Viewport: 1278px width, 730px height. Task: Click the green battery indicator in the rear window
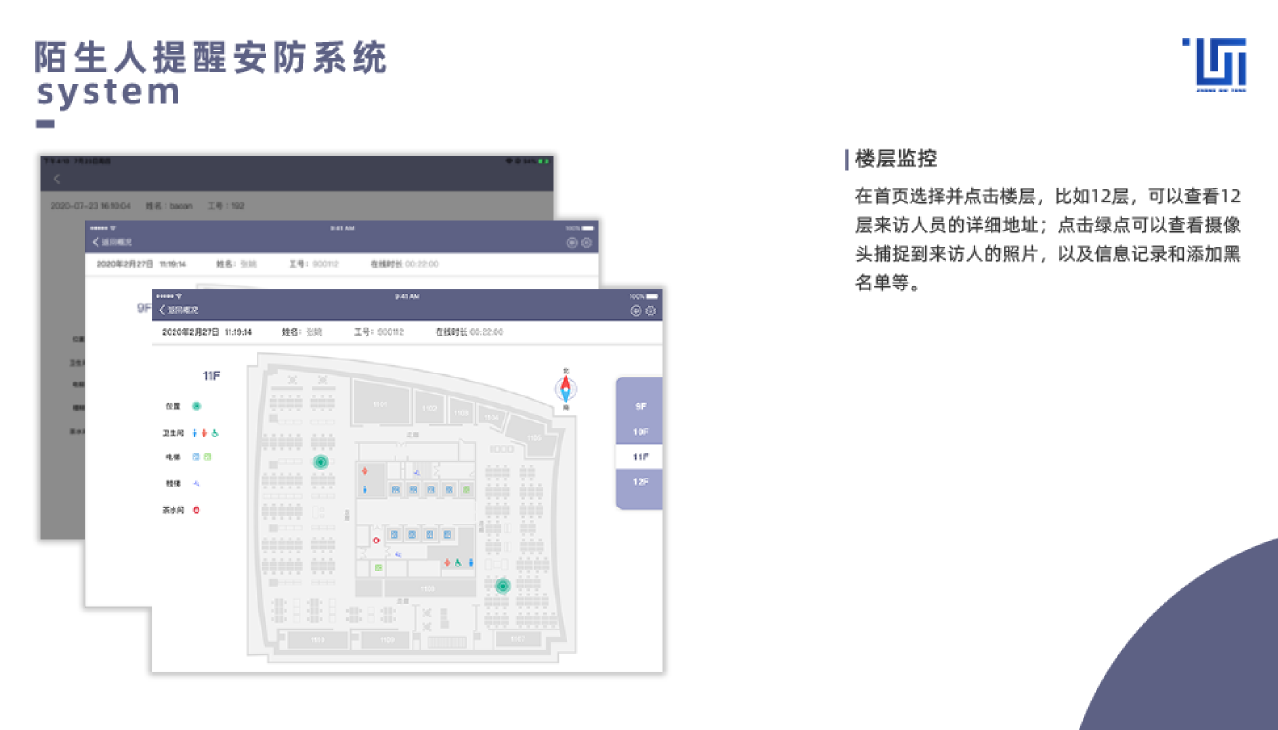point(543,161)
